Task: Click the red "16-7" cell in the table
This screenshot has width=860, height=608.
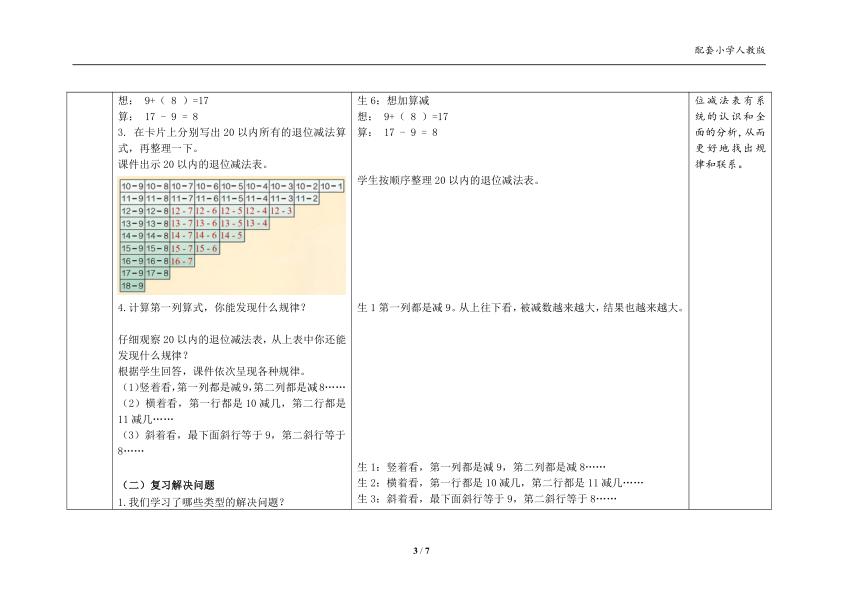Action: 182,261
